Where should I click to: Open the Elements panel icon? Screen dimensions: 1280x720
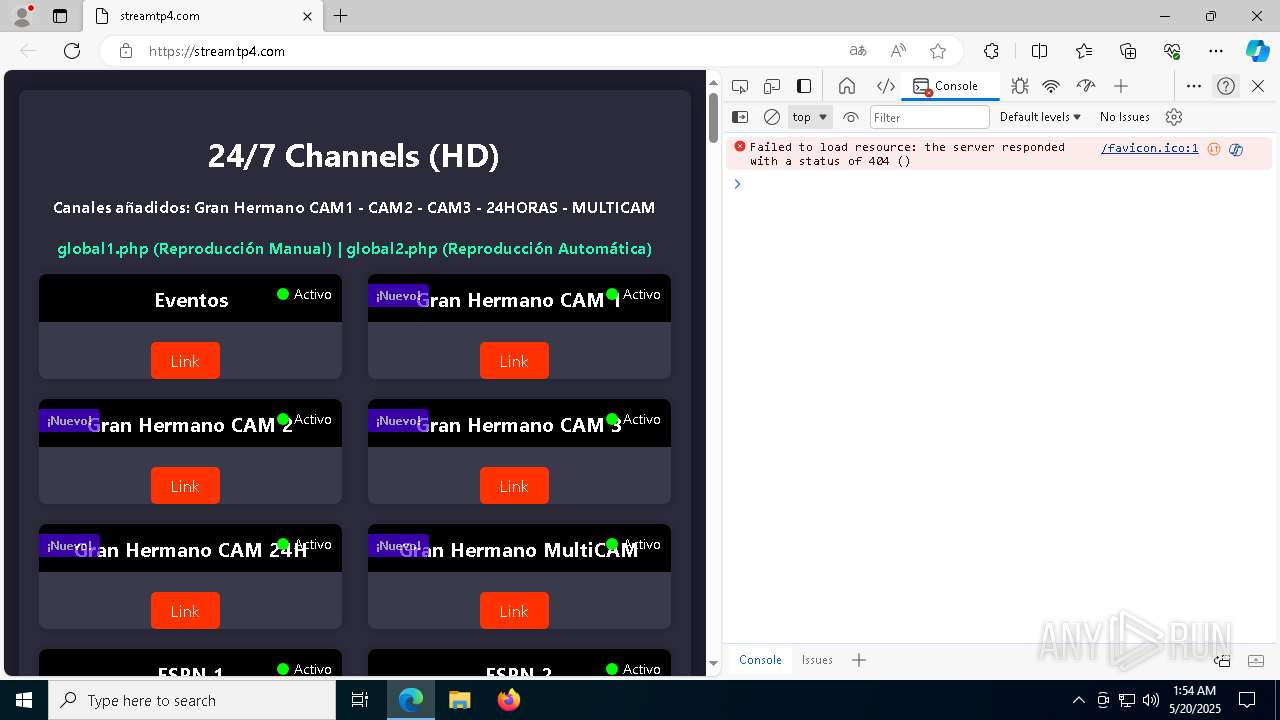click(x=886, y=86)
